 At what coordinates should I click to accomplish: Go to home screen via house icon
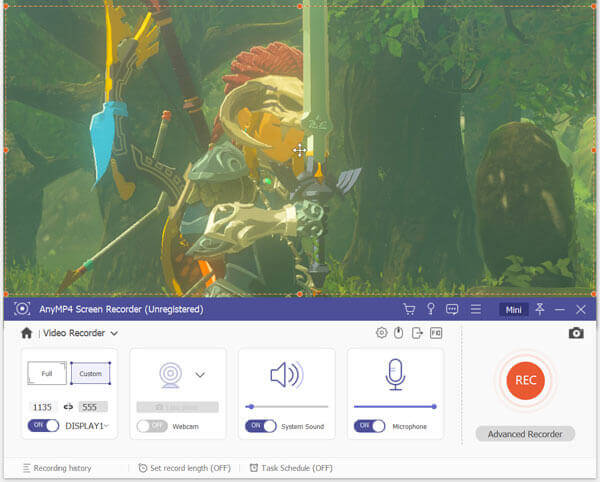pos(26,333)
